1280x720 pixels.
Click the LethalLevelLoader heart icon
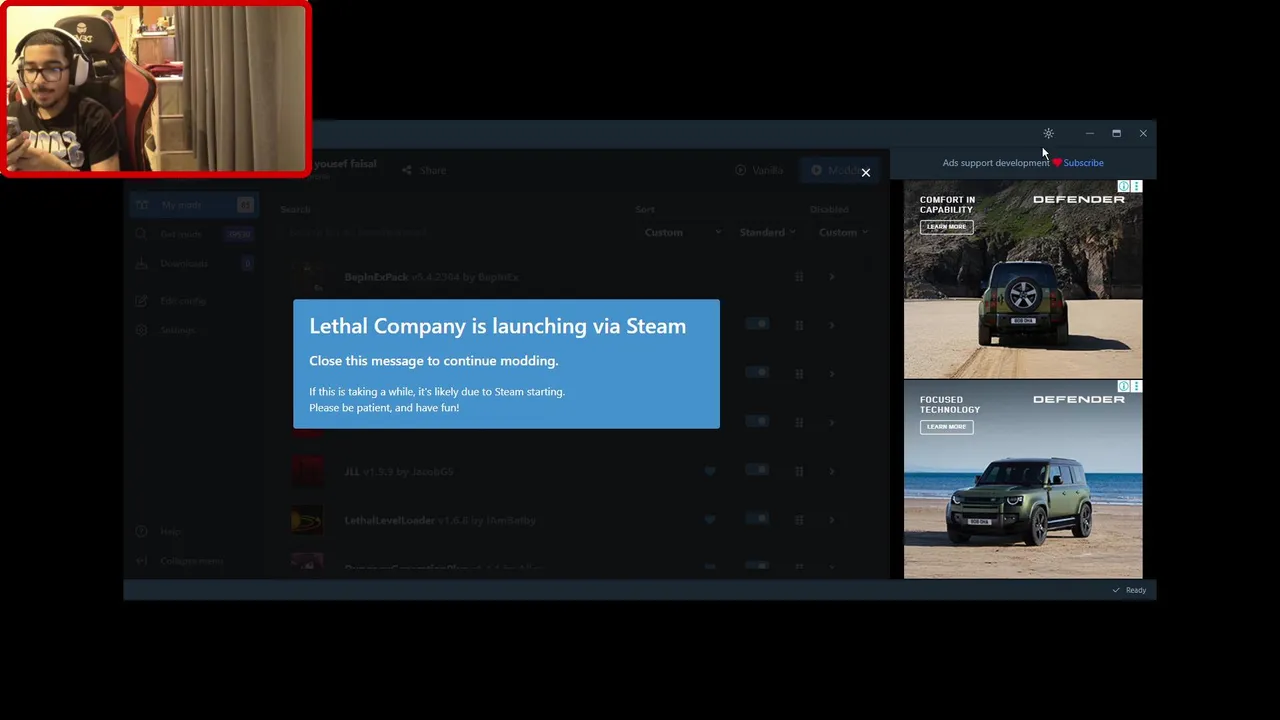pyautogui.click(x=710, y=520)
